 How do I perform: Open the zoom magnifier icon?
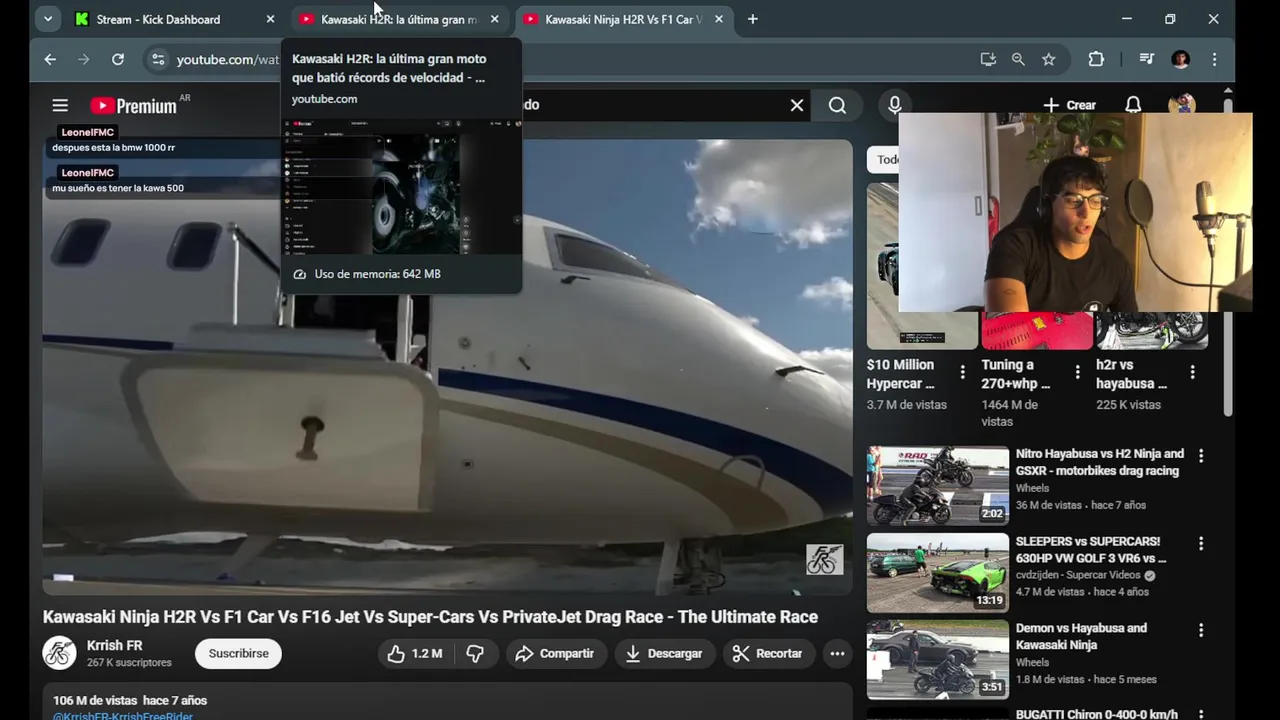(x=1018, y=60)
